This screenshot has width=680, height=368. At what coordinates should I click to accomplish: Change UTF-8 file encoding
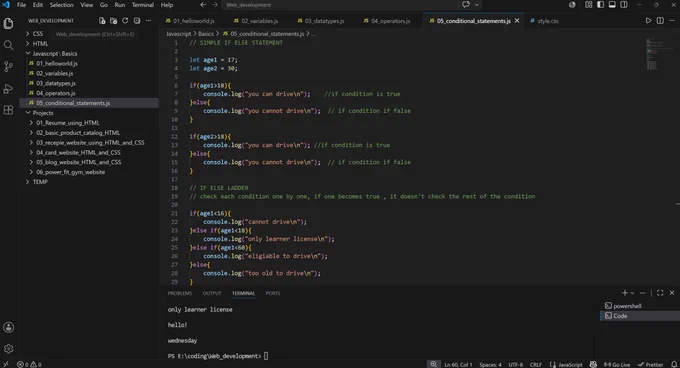tap(516, 365)
